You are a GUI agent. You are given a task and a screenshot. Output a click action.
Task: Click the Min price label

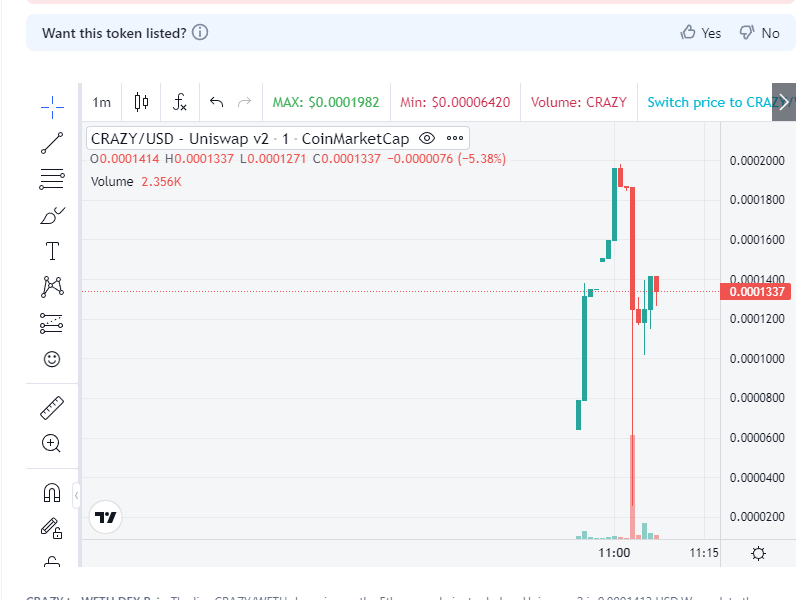455,102
